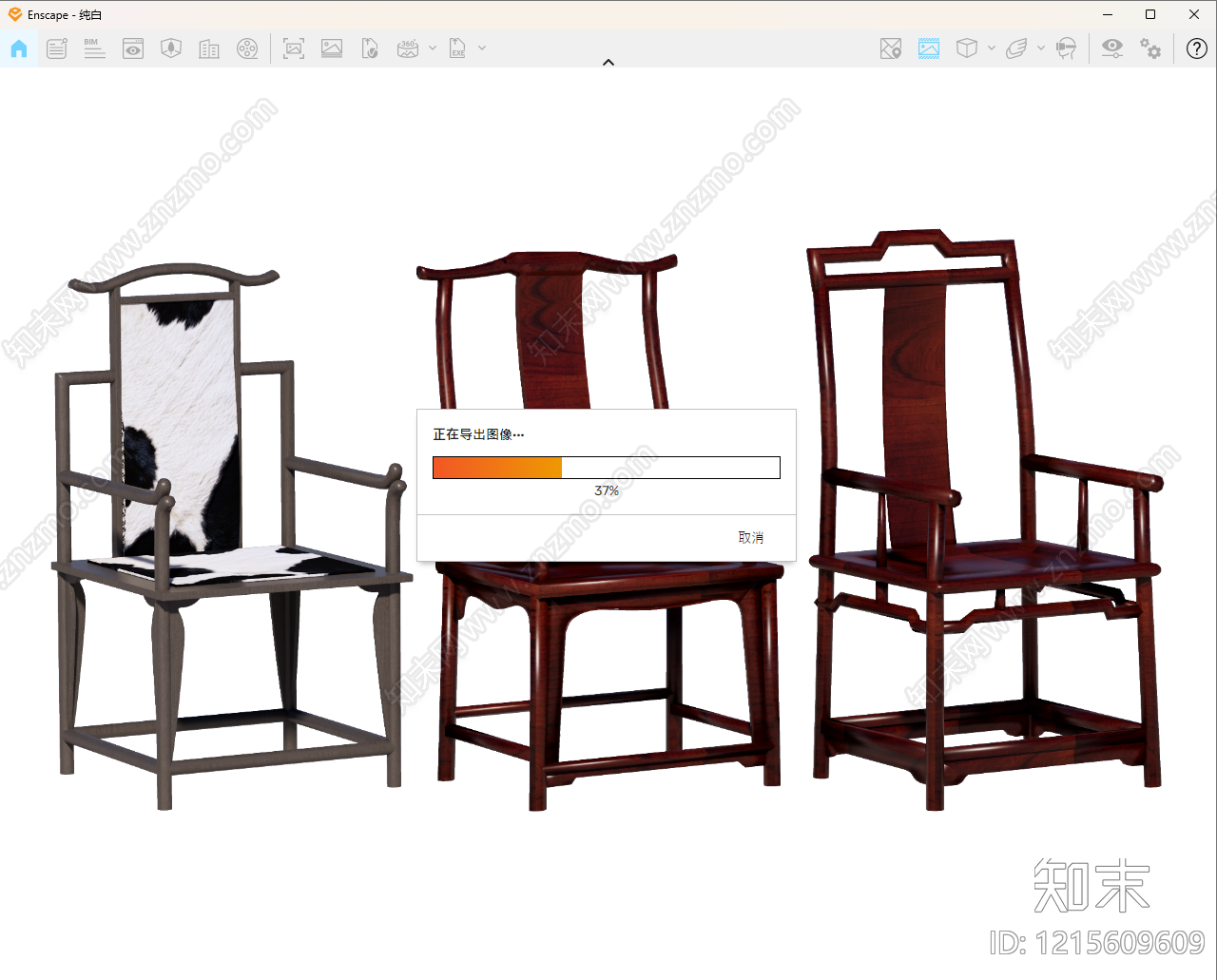The width and height of the screenshot is (1217, 980).
Task: Click the upload file export icon
Action: tap(370, 48)
